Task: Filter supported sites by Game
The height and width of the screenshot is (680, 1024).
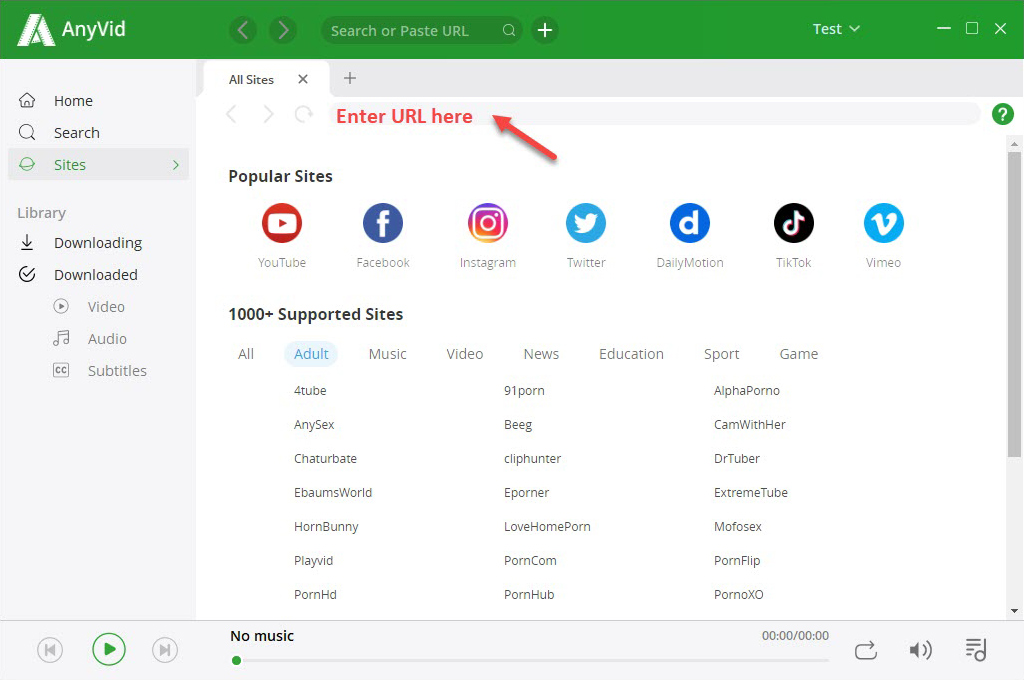Action: click(x=798, y=354)
